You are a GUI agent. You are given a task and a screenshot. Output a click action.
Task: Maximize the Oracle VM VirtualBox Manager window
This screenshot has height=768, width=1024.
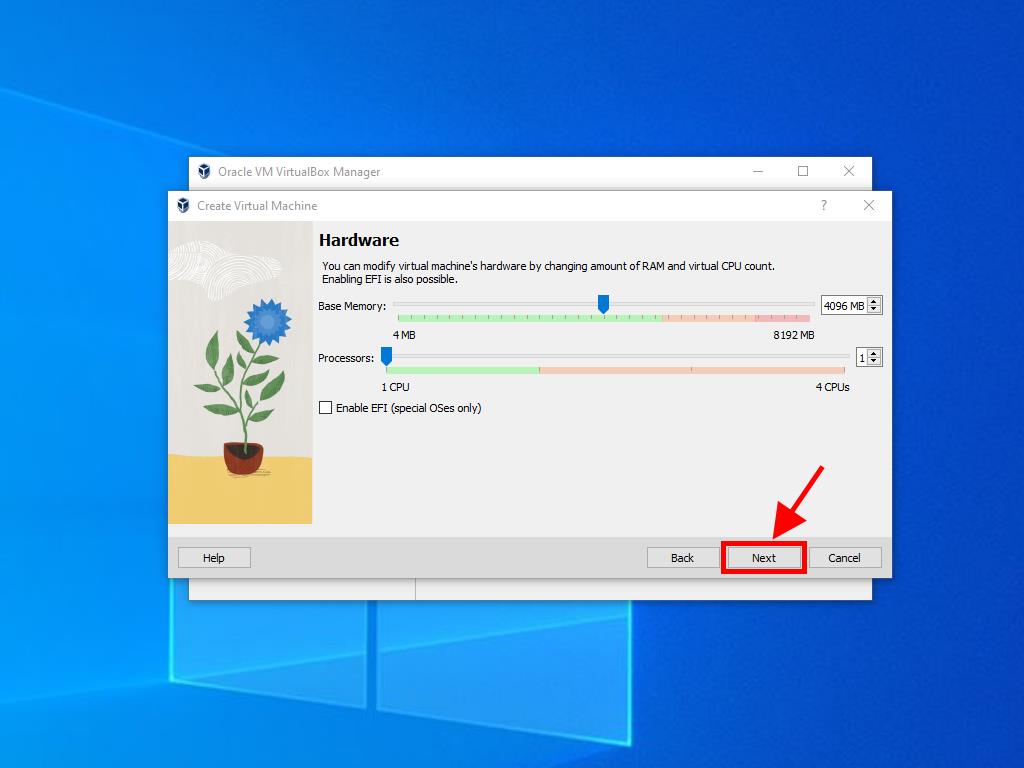click(802, 171)
